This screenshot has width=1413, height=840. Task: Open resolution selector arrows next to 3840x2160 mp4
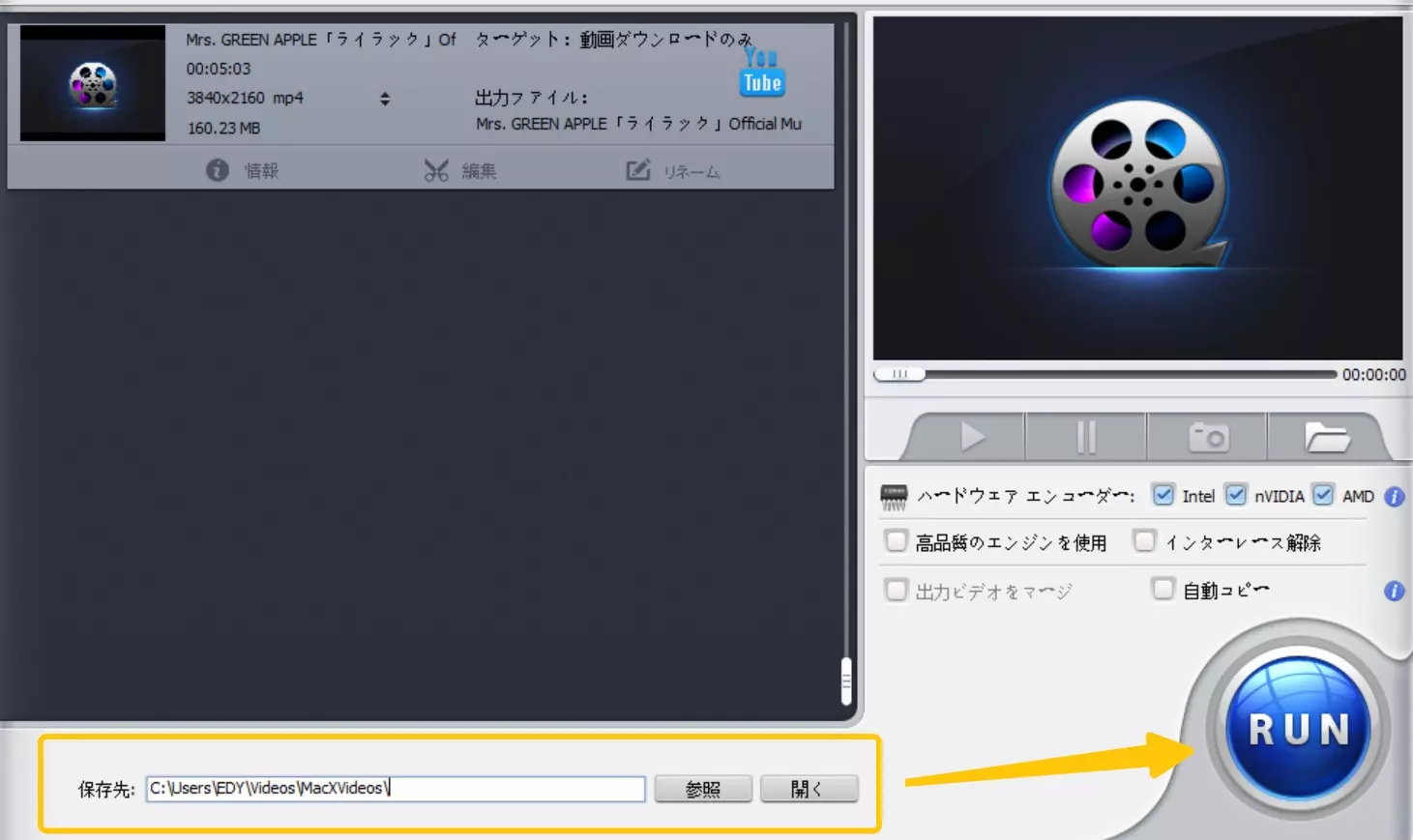(x=385, y=99)
